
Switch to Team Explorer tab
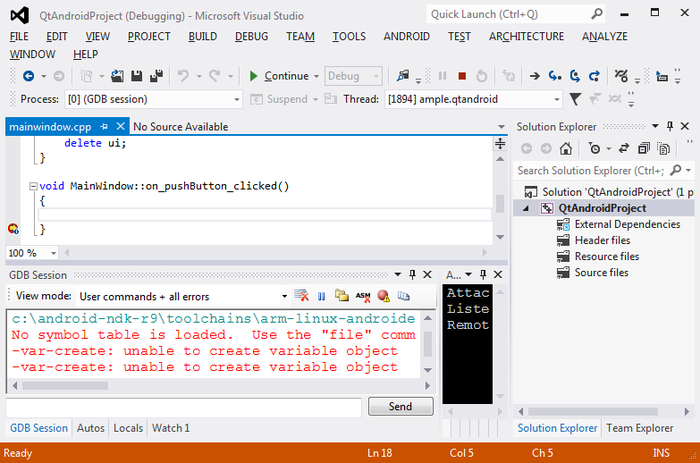639,428
